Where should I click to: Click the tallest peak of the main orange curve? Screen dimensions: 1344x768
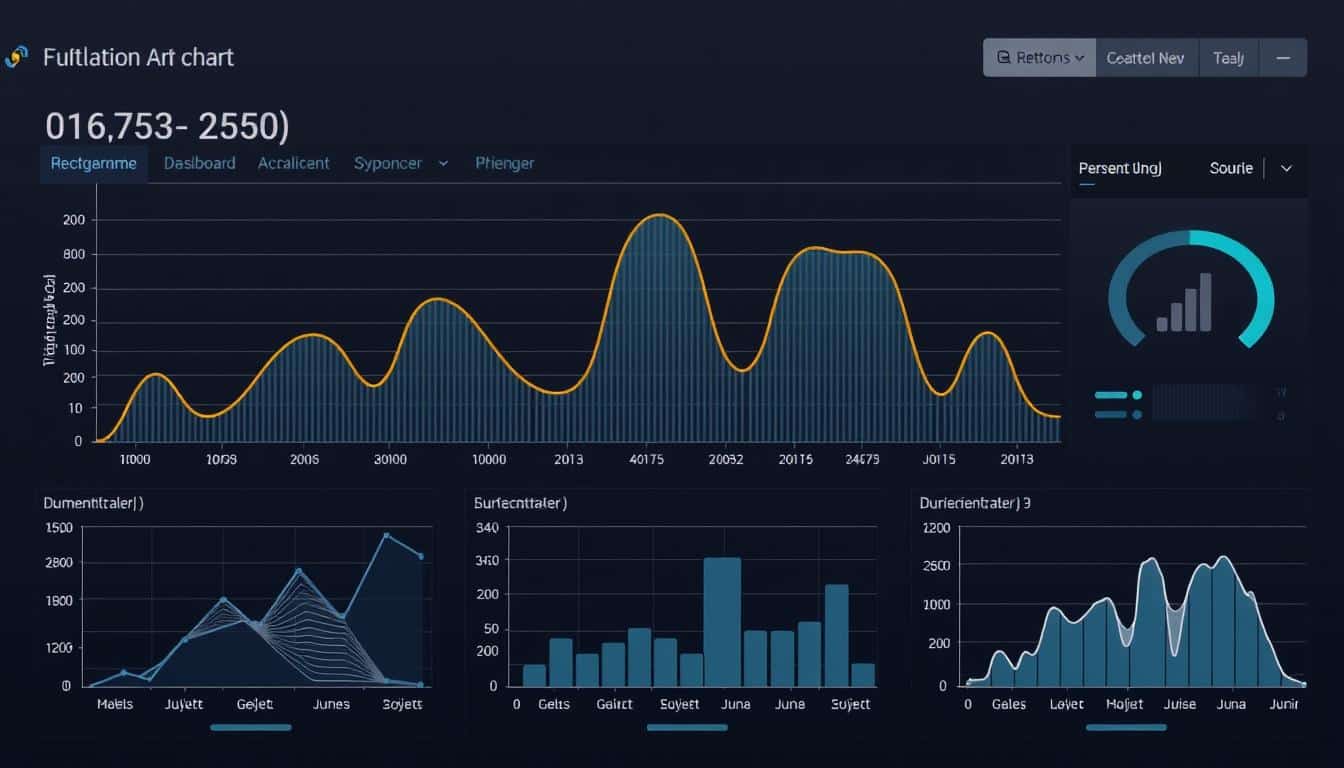pos(657,215)
